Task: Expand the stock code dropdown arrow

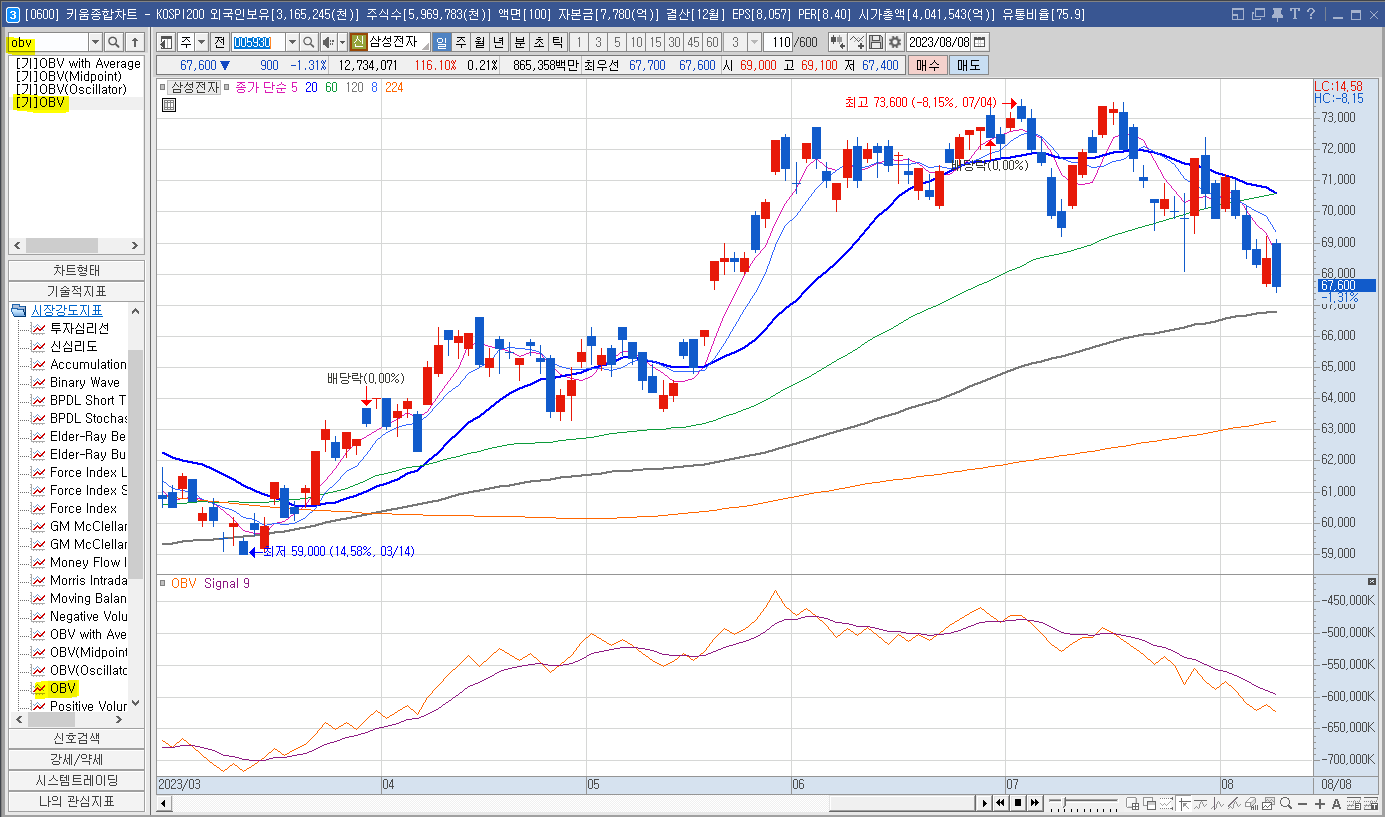Action: 292,42
